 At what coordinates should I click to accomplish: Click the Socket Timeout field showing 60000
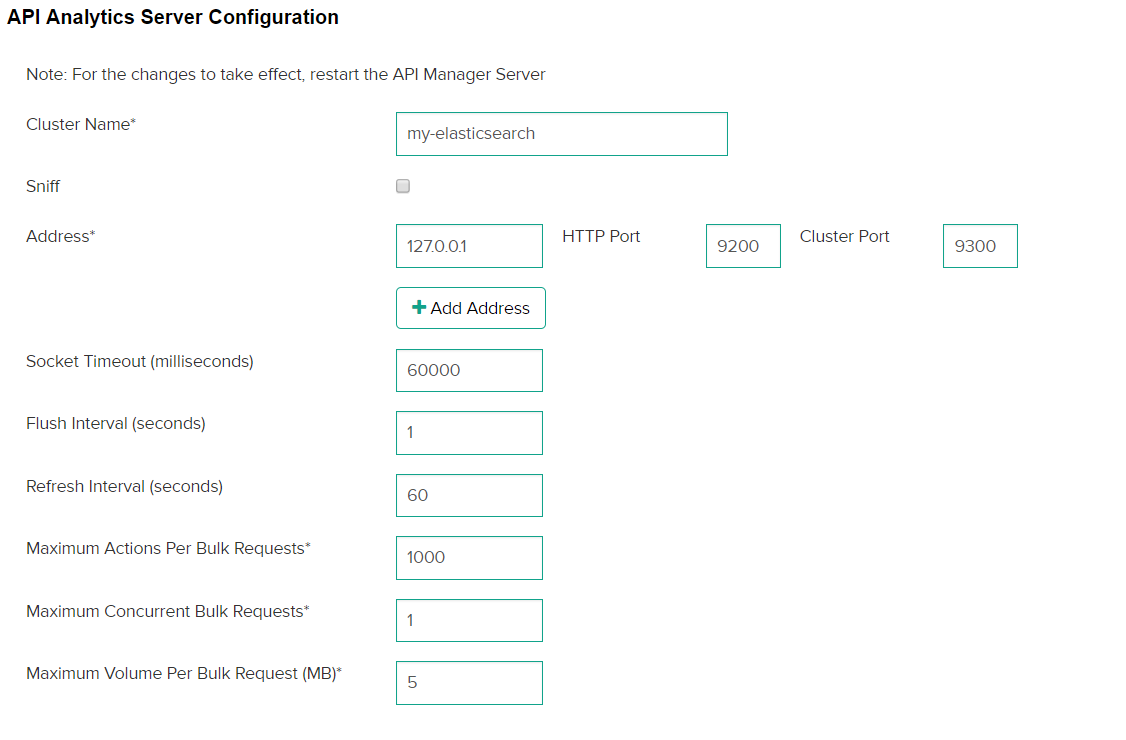coord(469,370)
